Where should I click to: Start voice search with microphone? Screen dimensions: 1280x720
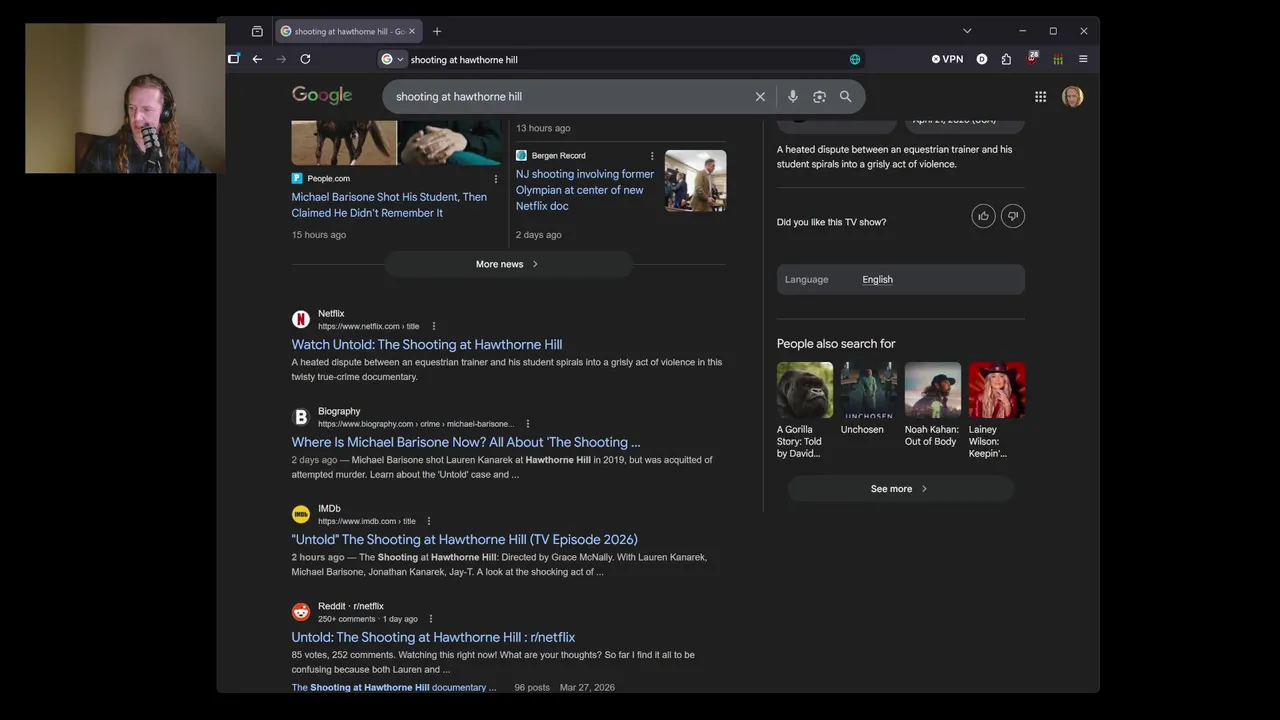(x=793, y=96)
